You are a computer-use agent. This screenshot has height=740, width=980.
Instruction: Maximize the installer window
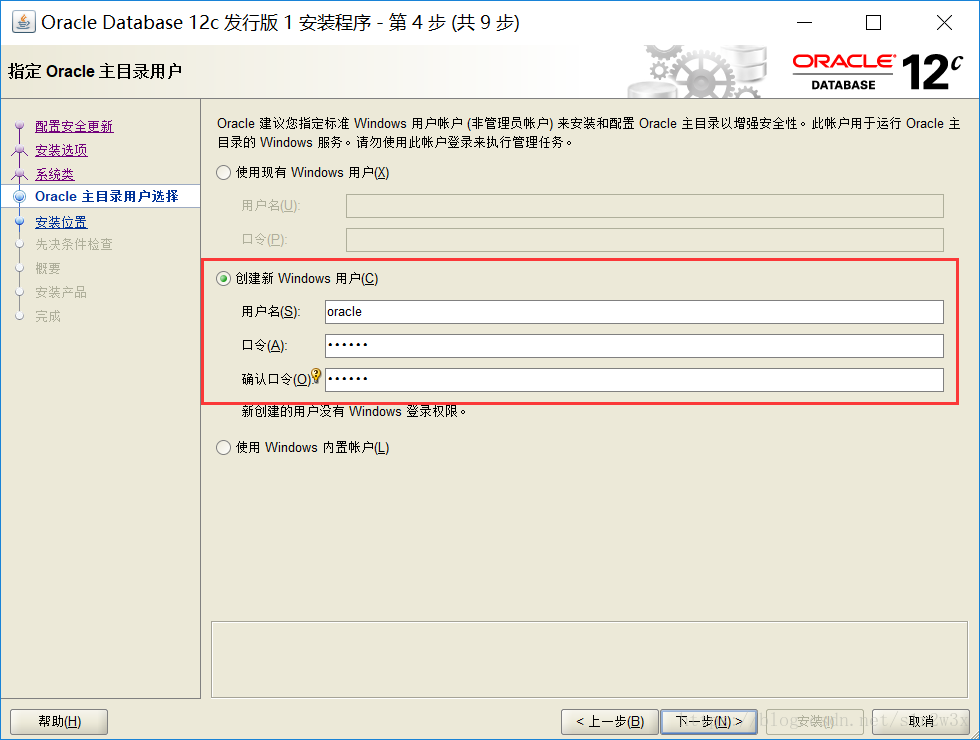point(874,22)
